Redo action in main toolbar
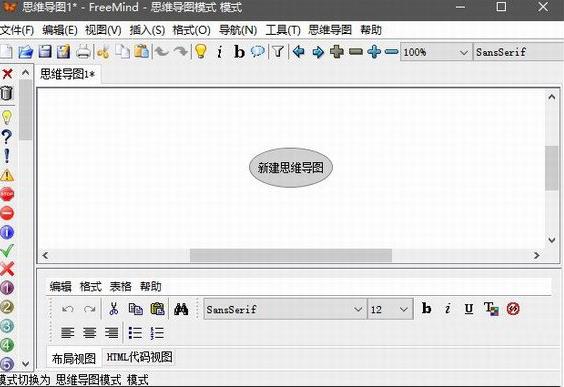 click(x=181, y=52)
